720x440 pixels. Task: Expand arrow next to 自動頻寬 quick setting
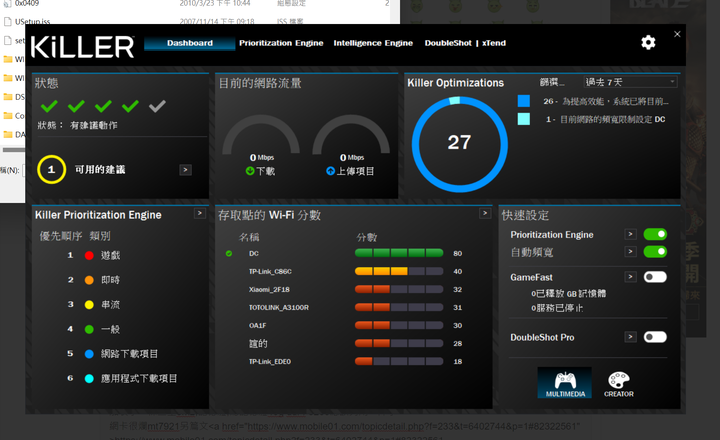coord(630,252)
